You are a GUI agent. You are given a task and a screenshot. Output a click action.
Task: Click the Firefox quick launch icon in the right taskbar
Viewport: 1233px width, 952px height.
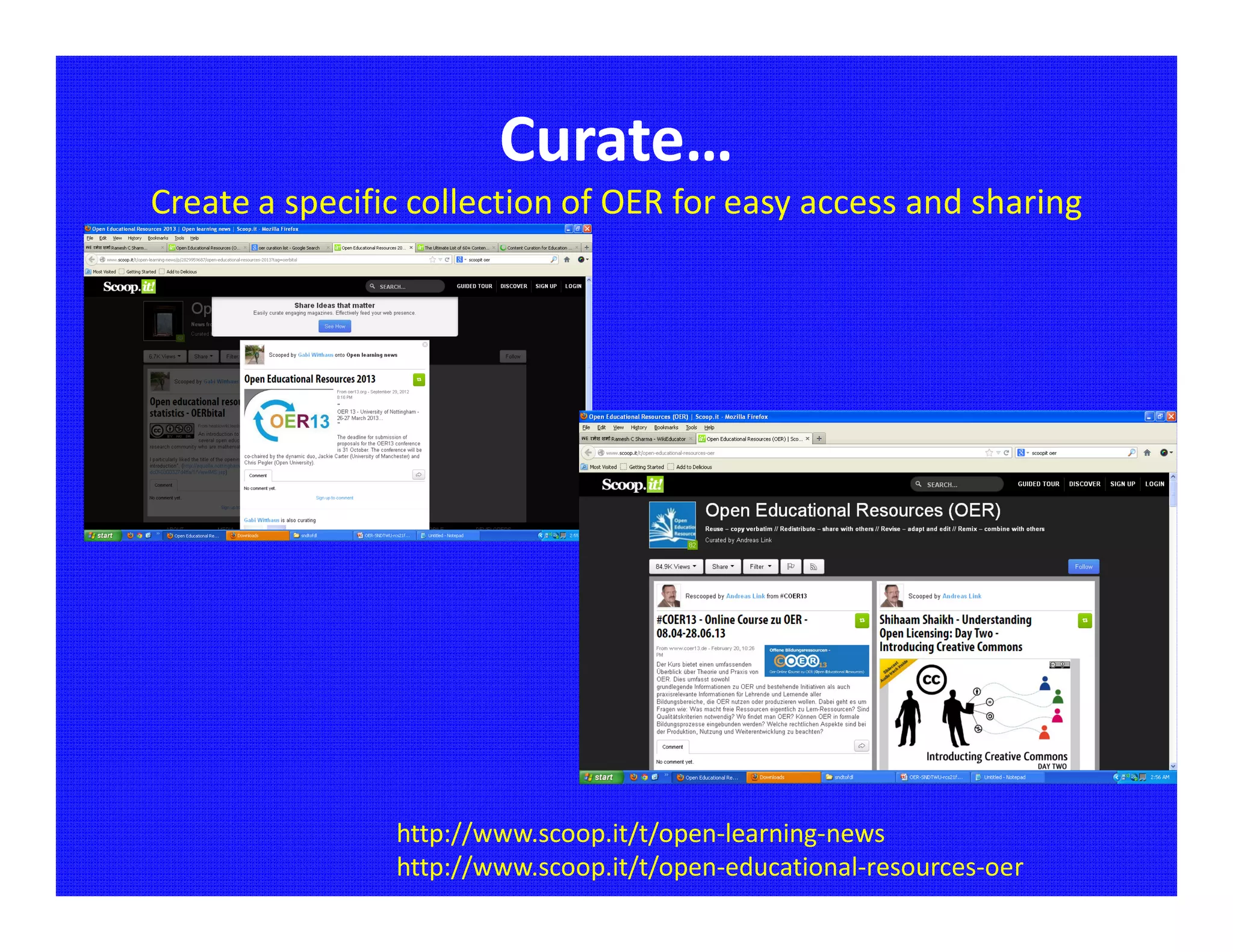pos(633,777)
